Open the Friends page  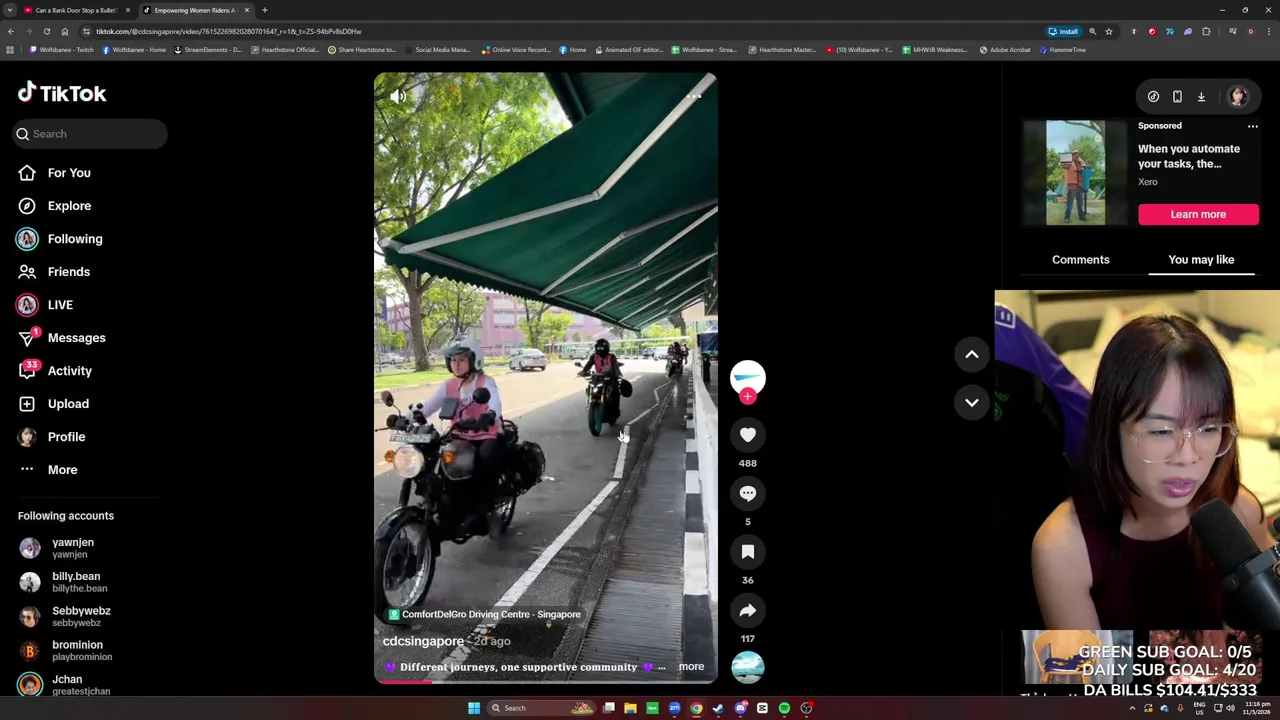pos(54,272)
